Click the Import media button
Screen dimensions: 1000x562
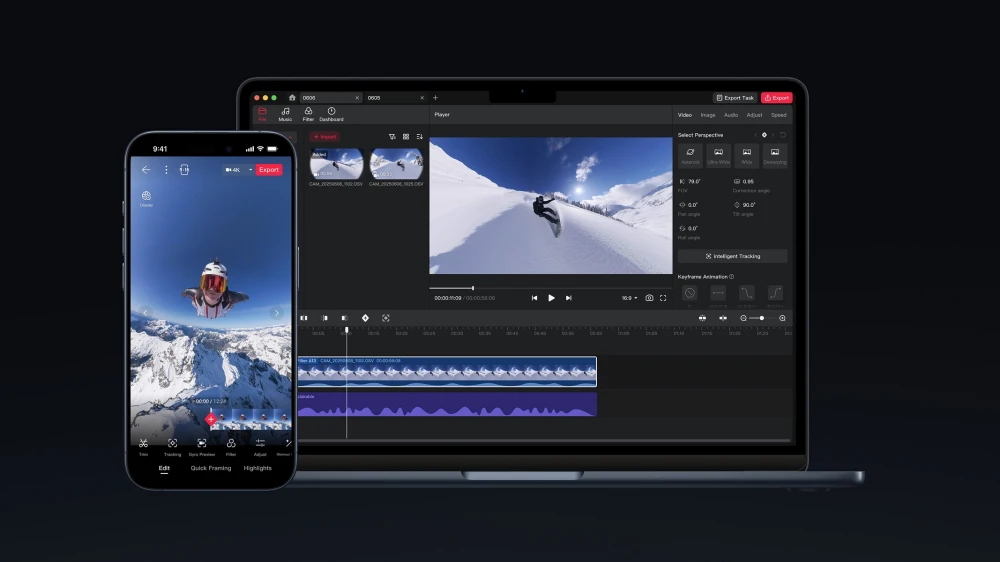point(325,137)
